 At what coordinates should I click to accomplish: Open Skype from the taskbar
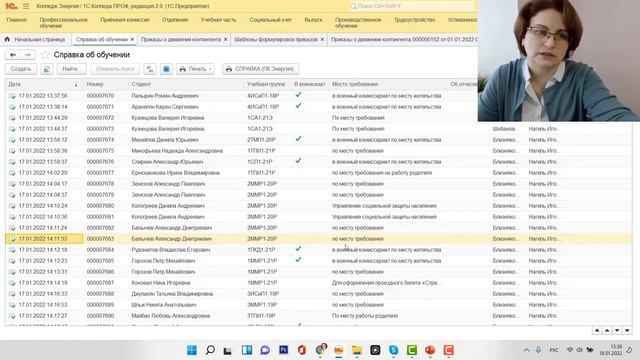pyautogui.click(x=393, y=350)
